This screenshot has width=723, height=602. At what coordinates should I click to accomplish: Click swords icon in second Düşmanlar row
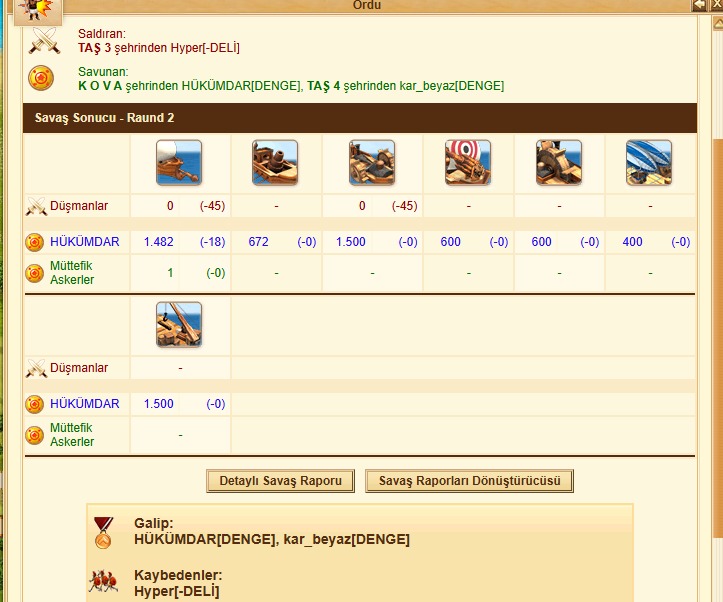36,368
